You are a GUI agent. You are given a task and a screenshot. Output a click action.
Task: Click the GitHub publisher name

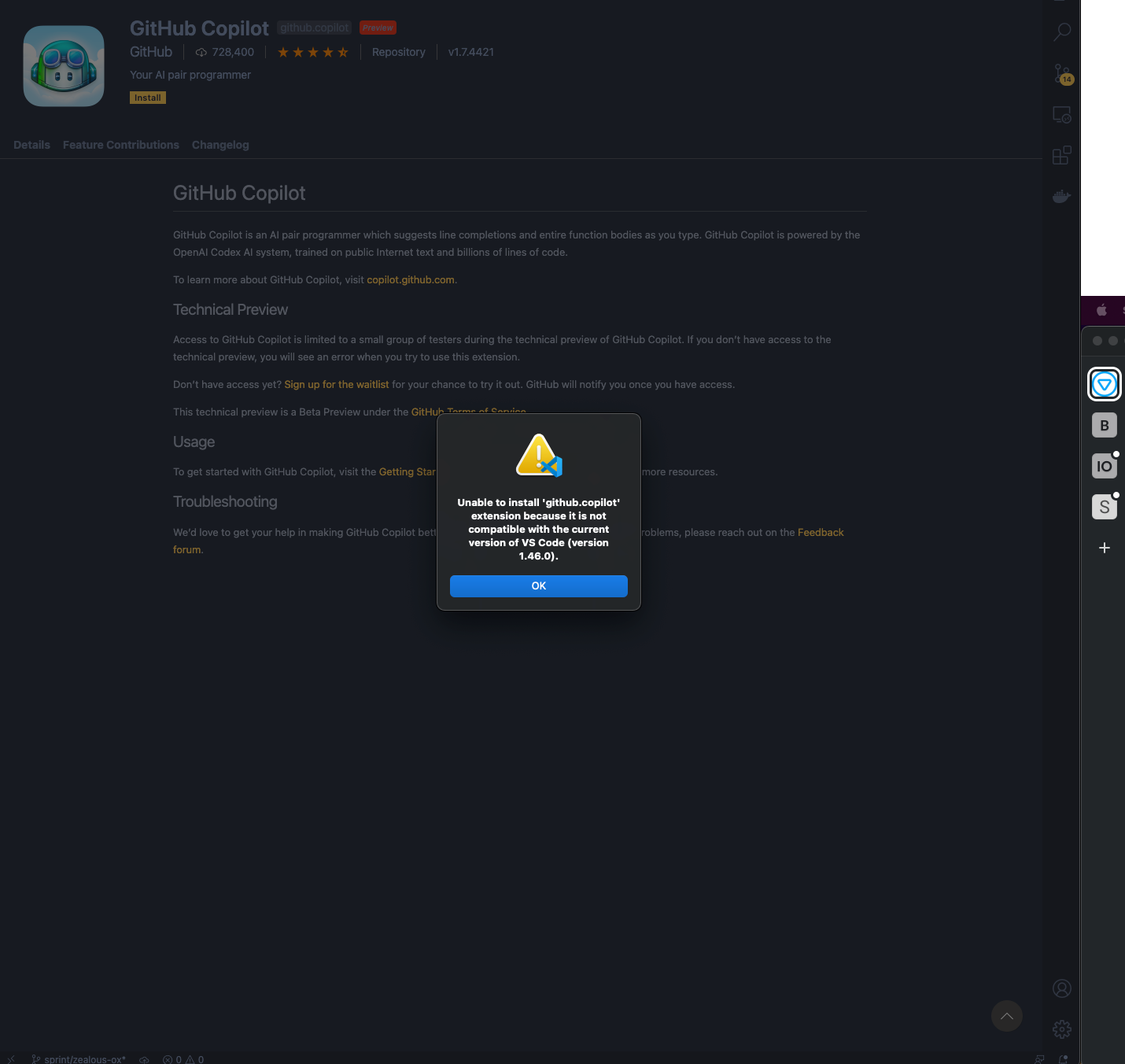point(151,52)
